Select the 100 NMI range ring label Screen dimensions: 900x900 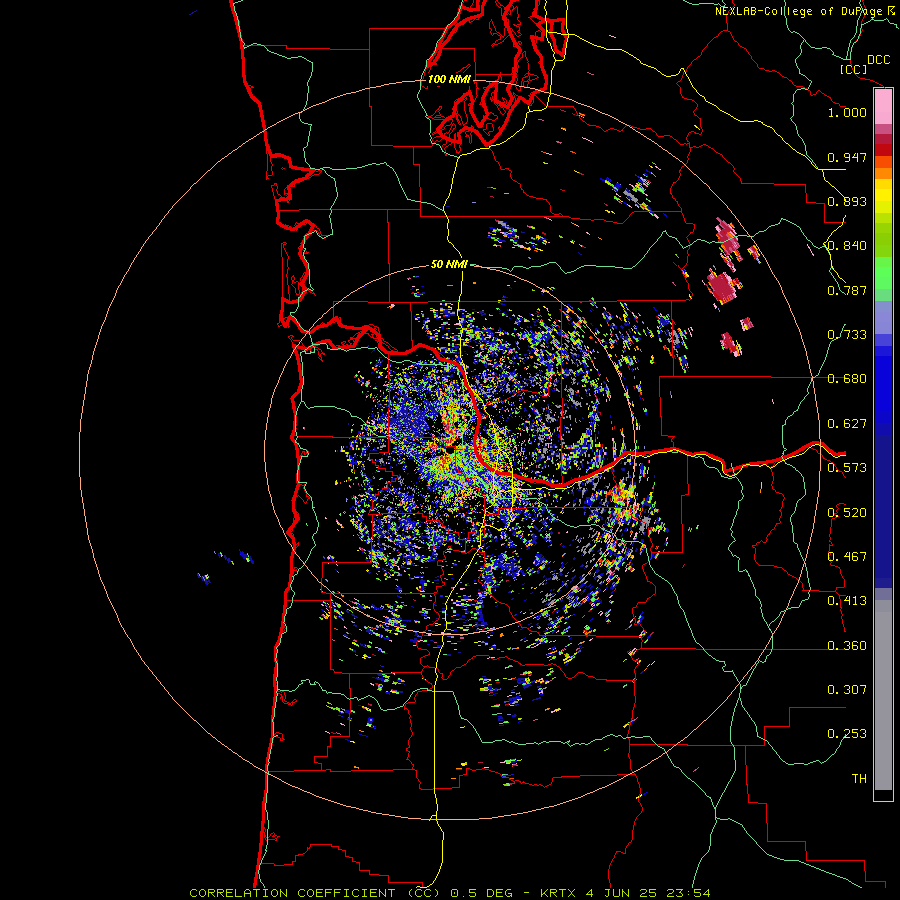tap(449, 79)
